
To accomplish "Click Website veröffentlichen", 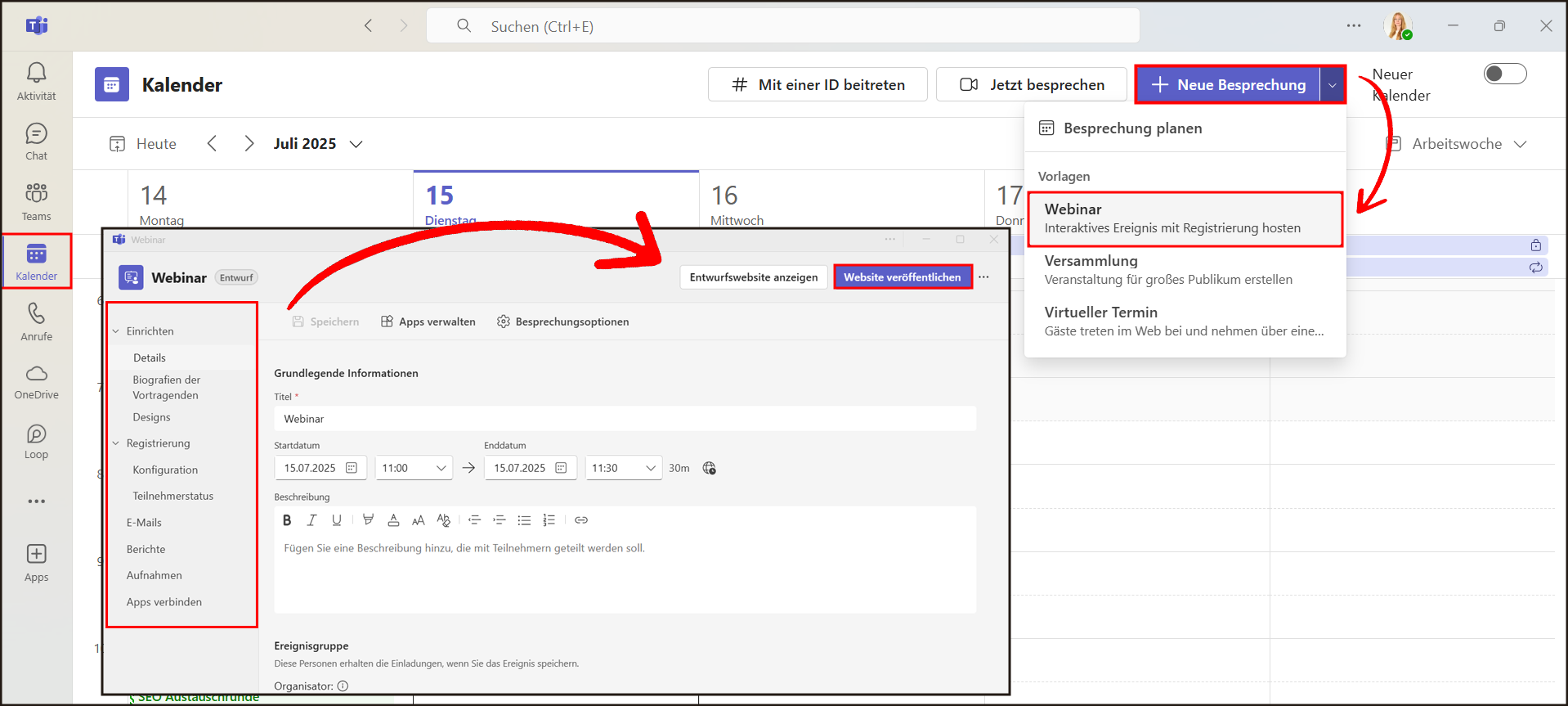I will coord(903,277).
